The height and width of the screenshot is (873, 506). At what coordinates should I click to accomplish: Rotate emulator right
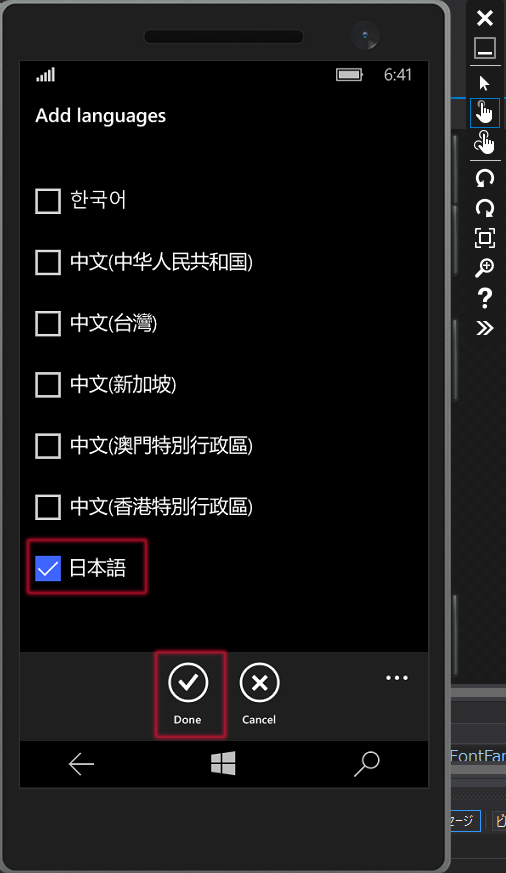(x=485, y=208)
